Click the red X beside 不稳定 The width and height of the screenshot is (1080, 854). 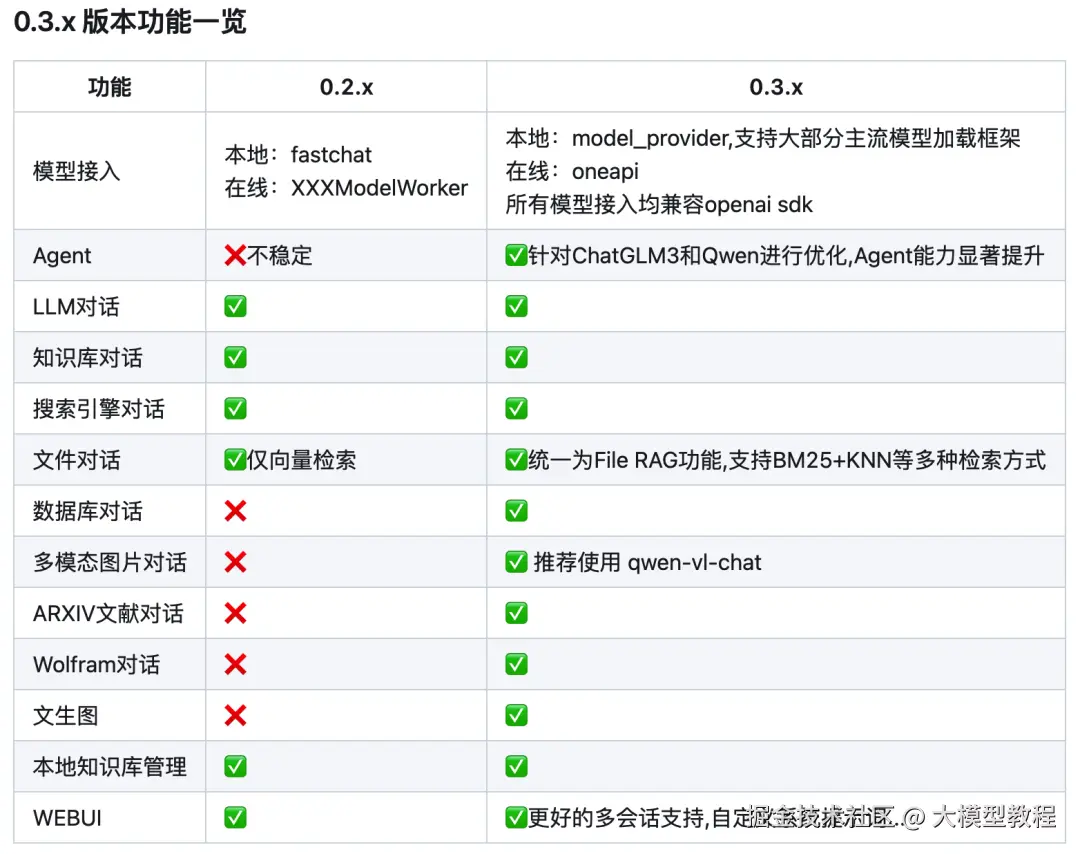[235, 256]
